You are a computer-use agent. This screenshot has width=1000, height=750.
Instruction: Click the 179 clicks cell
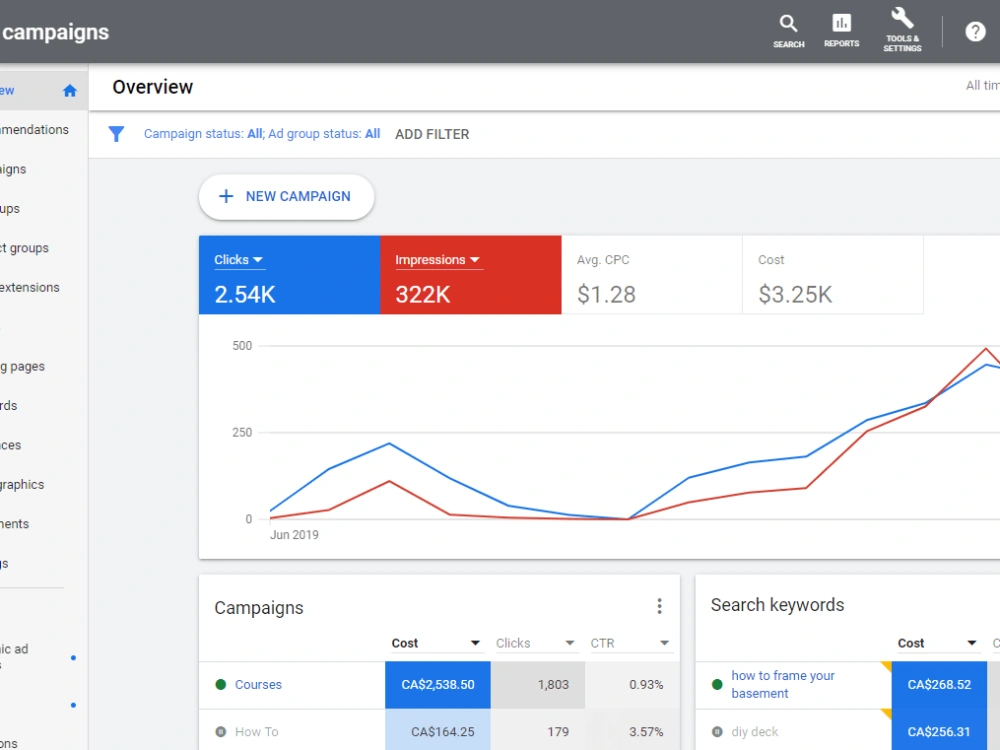click(538, 731)
